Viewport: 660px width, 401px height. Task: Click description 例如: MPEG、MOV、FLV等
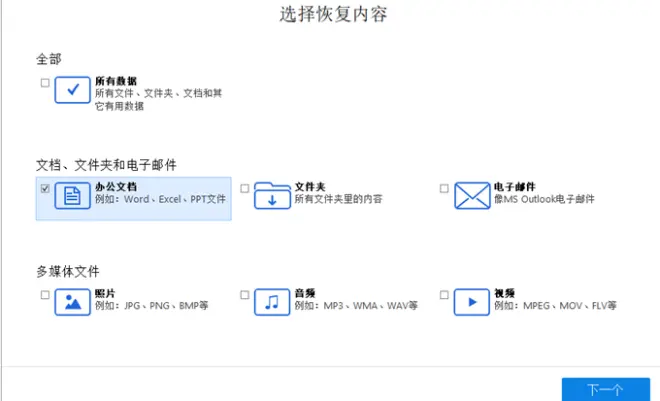[555, 305]
